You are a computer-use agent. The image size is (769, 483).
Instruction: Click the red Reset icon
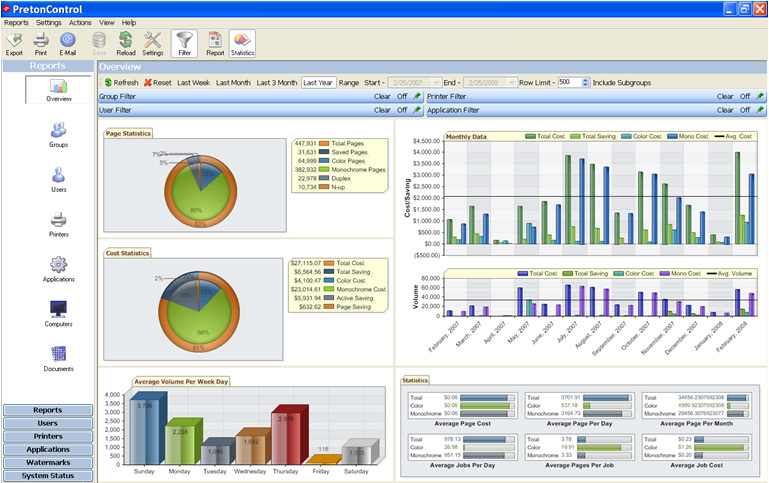click(147, 82)
